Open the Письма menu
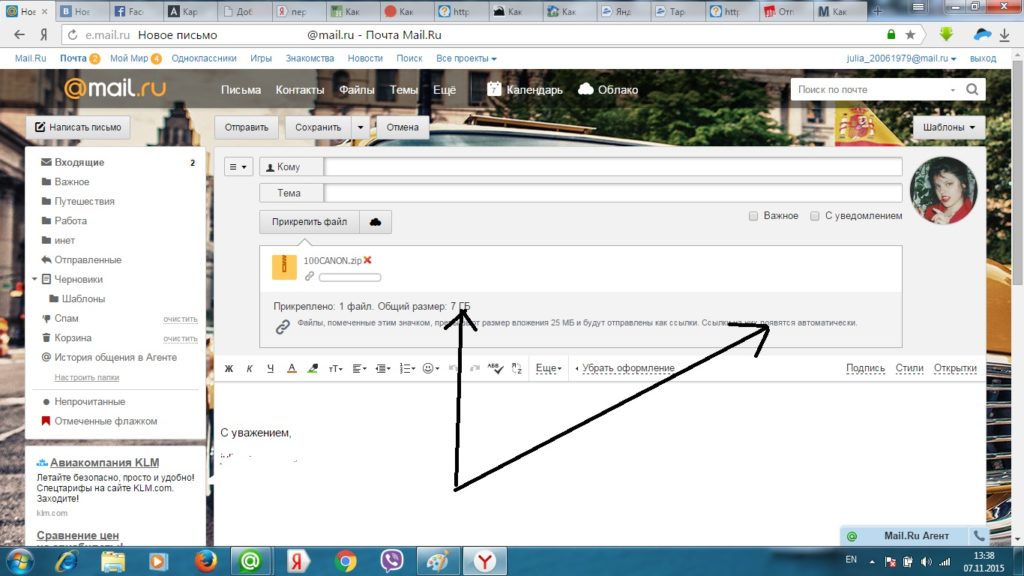Viewport: 1024px width, 576px height. tap(241, 90)
